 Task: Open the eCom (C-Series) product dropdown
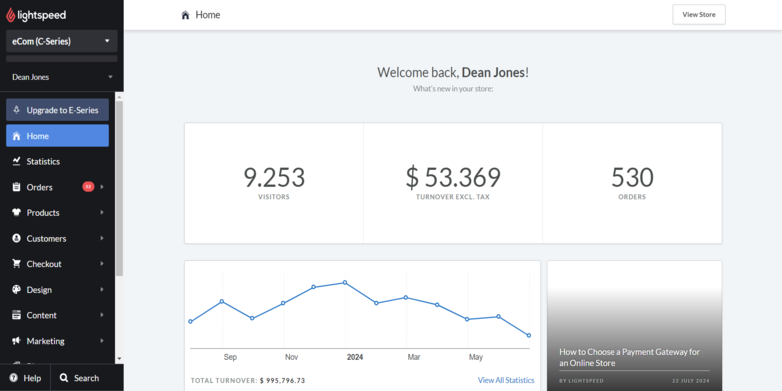[62, 41]
